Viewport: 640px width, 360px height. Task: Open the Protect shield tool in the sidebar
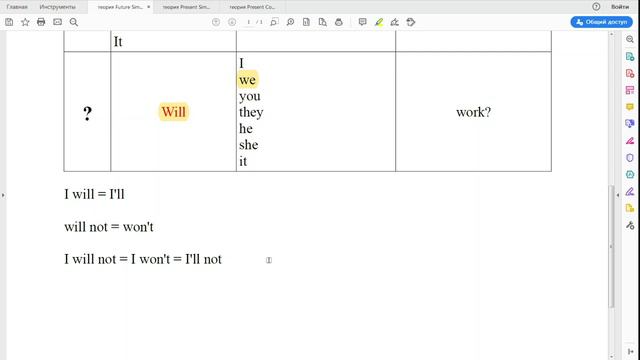click(x=630, y=158)
